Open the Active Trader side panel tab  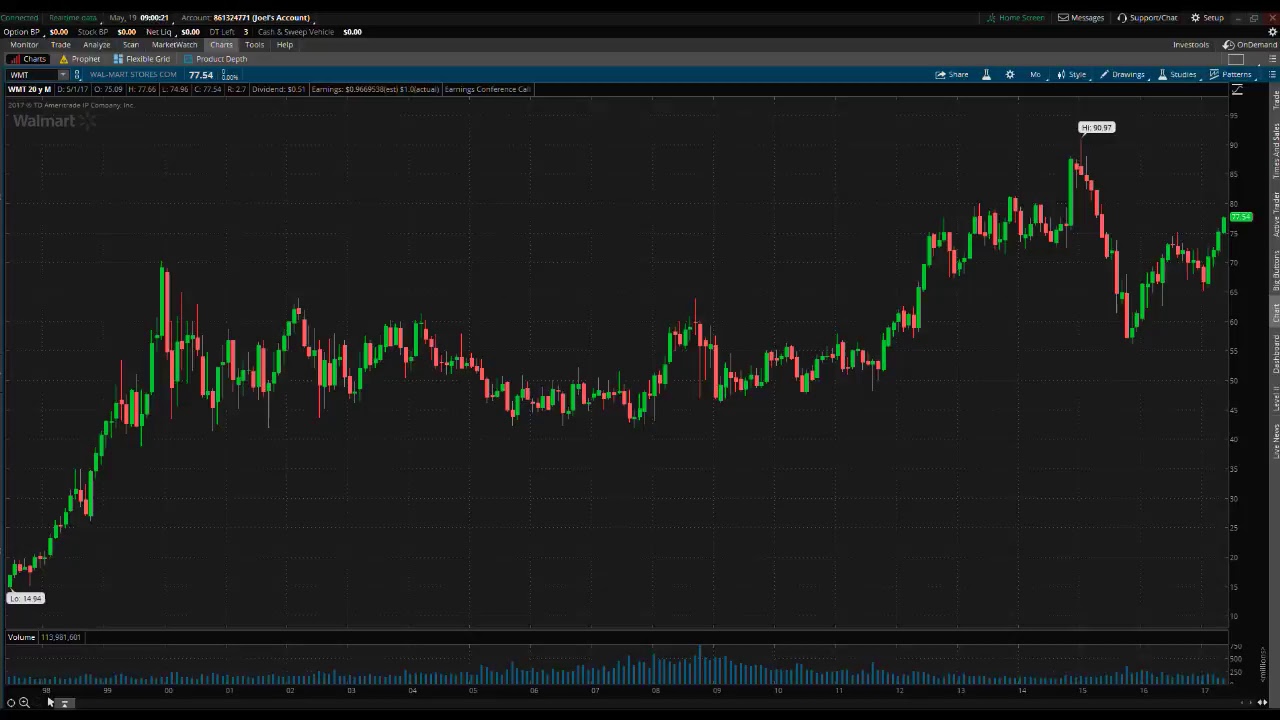[x=1275, y=215]
